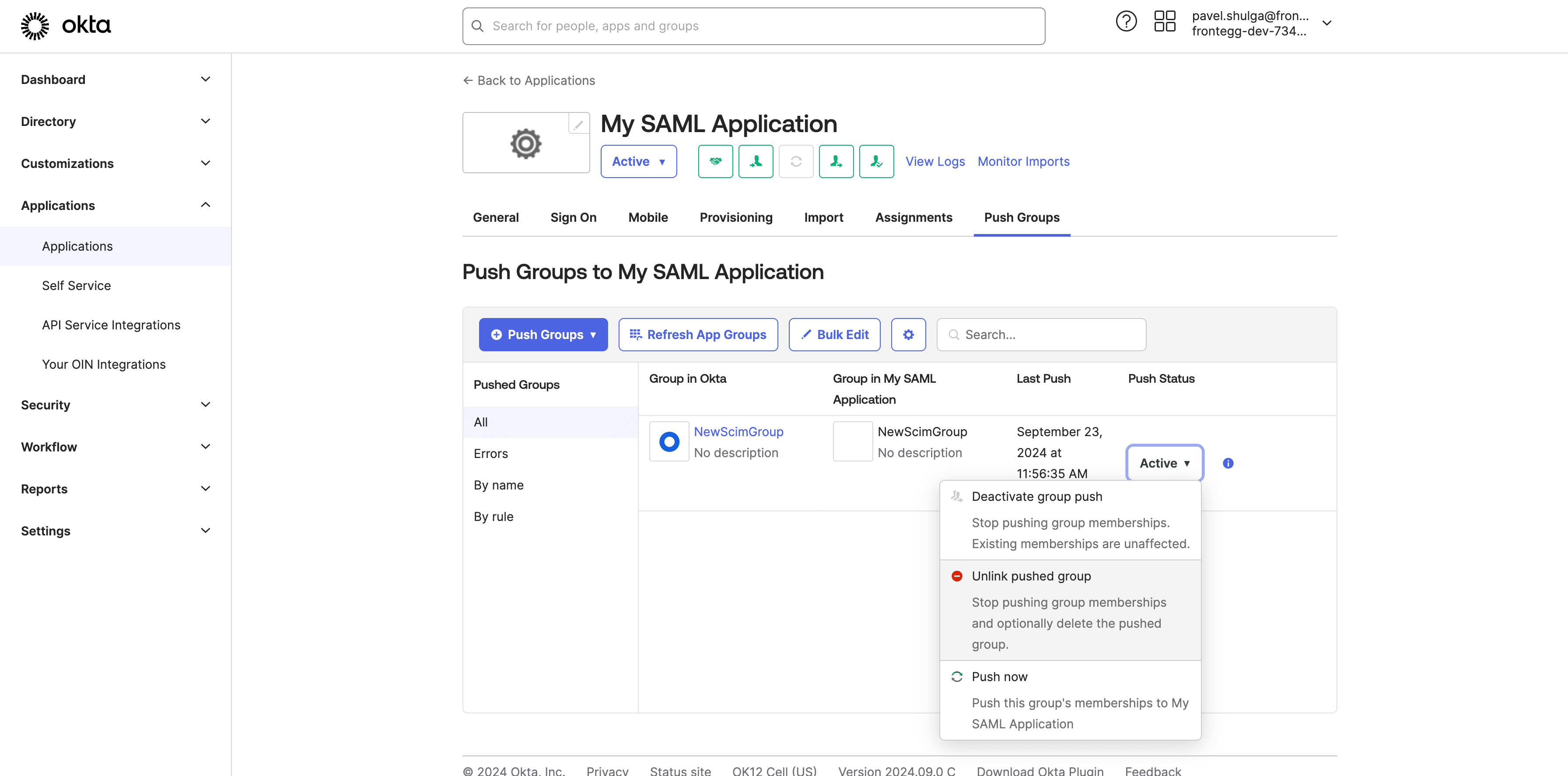Click the Deactivate group push icon

(956, 496)
